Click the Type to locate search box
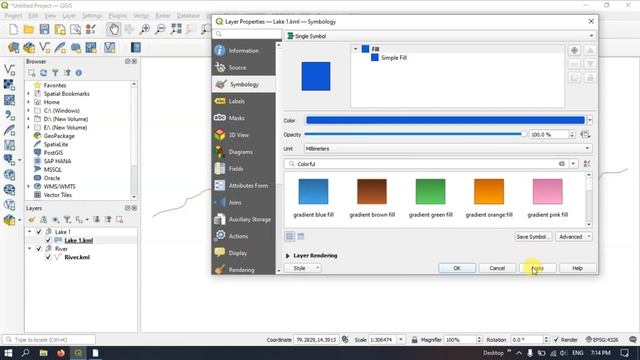The width and height of the screenshot is (640, 360). click(x=49, y=340)
